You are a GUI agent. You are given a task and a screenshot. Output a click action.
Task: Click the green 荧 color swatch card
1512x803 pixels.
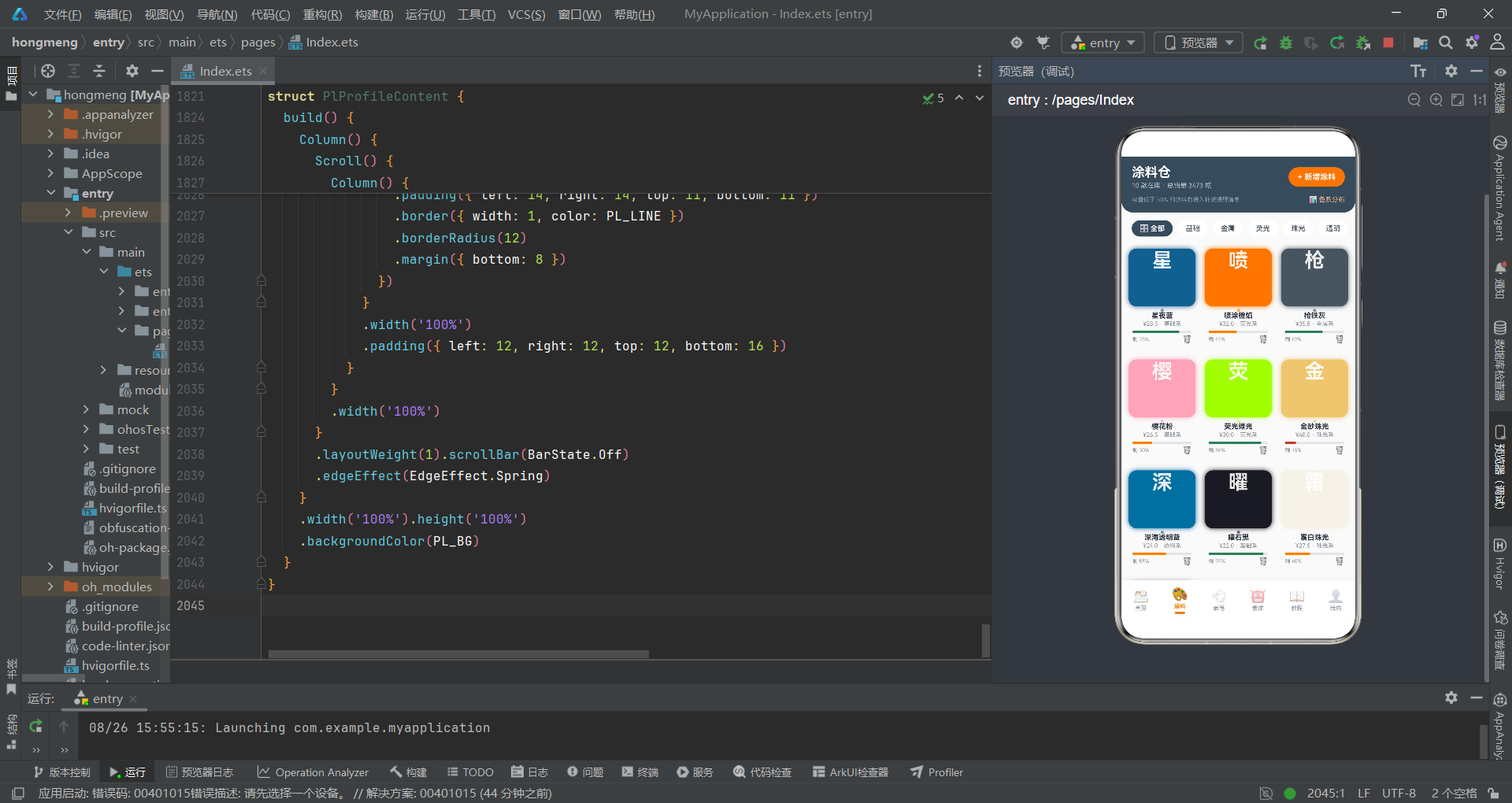pos(1238,388)
